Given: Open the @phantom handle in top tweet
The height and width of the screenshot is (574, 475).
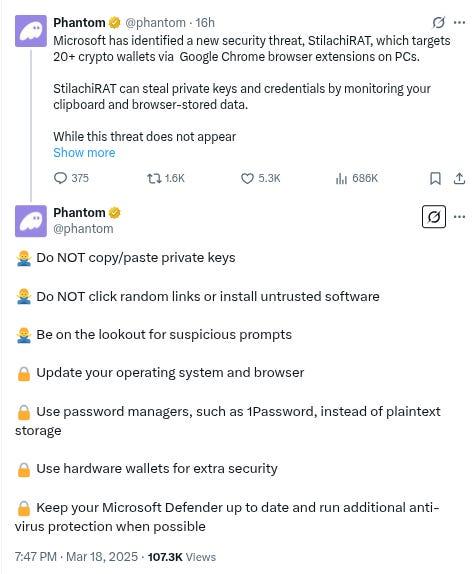Looking at the screenshot, I should (156, 23).
